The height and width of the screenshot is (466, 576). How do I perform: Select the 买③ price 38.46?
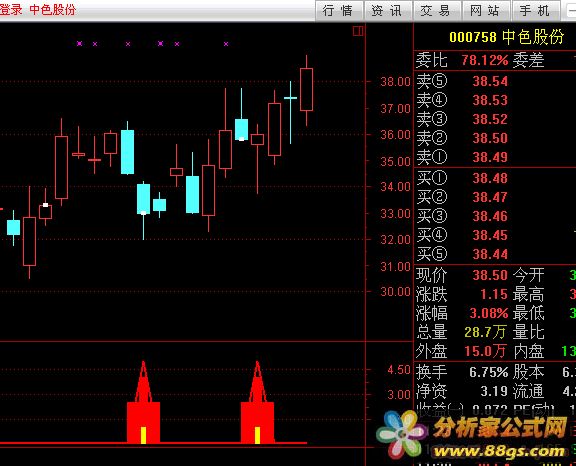tap(490, 216)
